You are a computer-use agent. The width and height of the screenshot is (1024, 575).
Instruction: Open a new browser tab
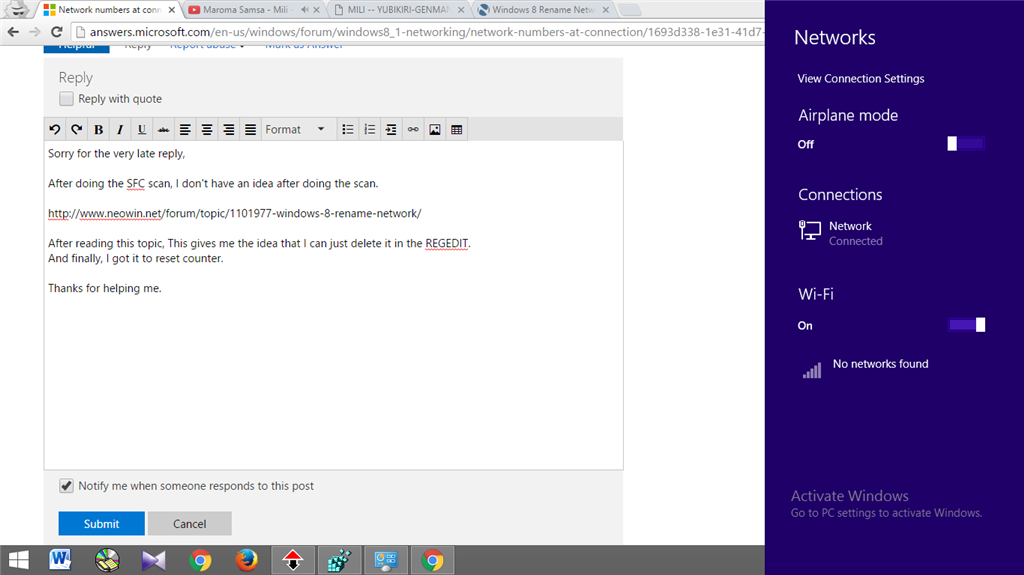pyautogui.click(x=630, y=10)
